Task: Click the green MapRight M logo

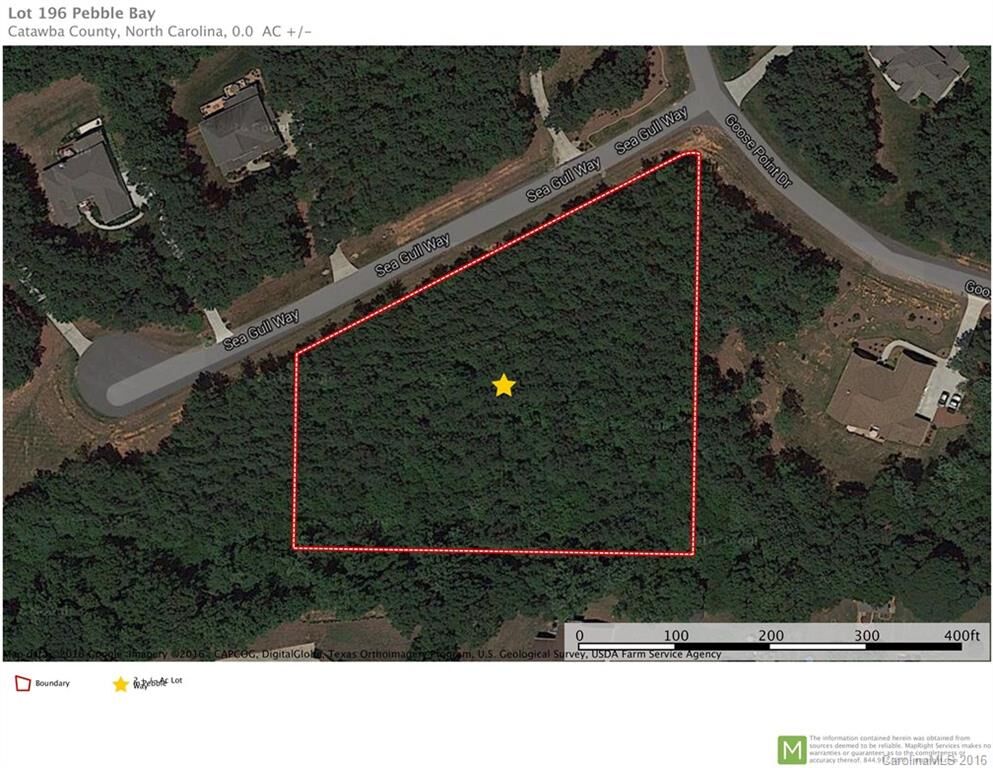Action: pos(792,750)
